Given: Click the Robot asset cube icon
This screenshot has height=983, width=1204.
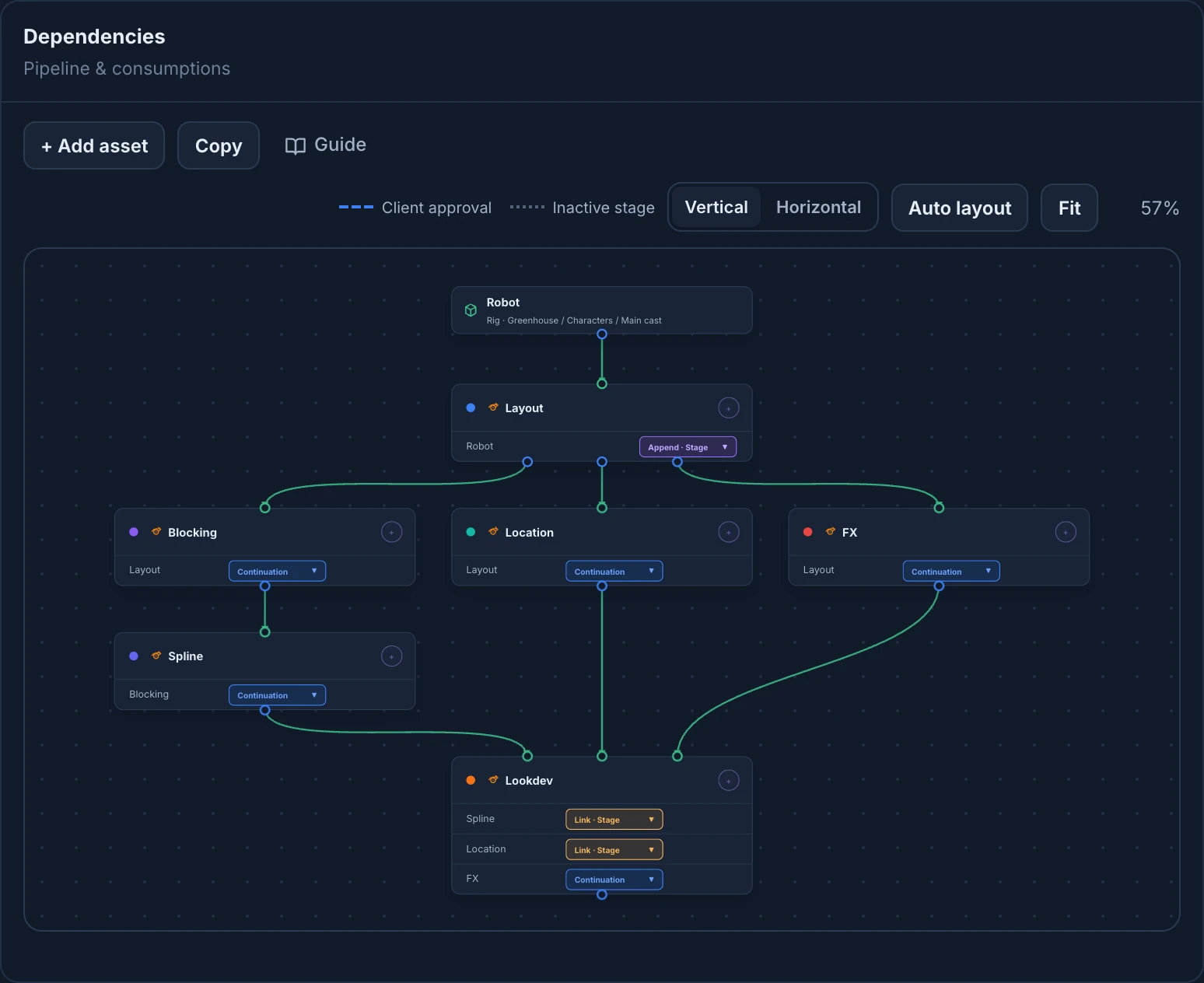Looking at the screenshot, I should [x=471, y=310].
